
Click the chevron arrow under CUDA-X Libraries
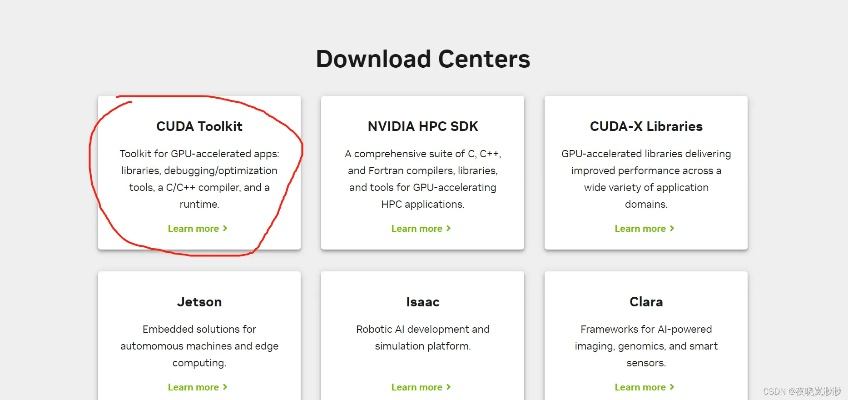point(671,229)
